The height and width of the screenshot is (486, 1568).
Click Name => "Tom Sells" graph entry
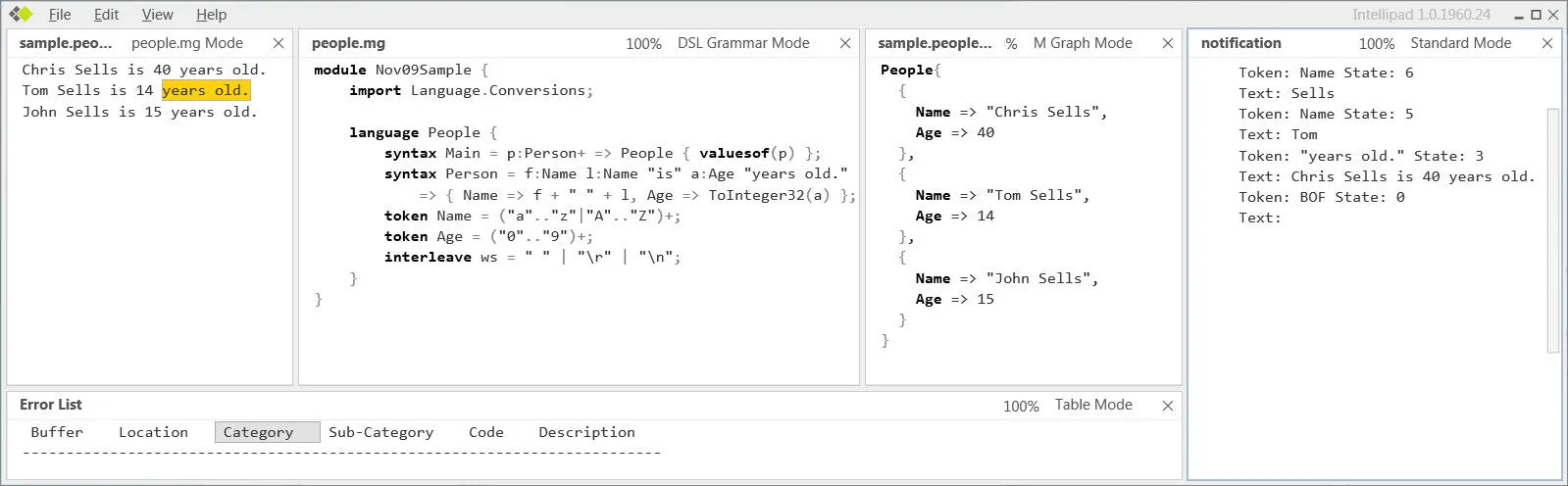[x=1002, y=195]
